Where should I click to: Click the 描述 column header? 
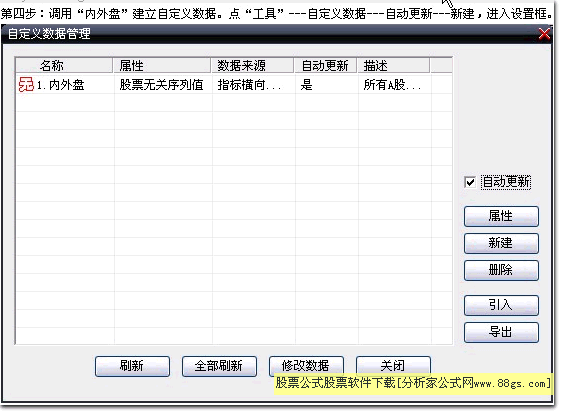pos(394,65)
